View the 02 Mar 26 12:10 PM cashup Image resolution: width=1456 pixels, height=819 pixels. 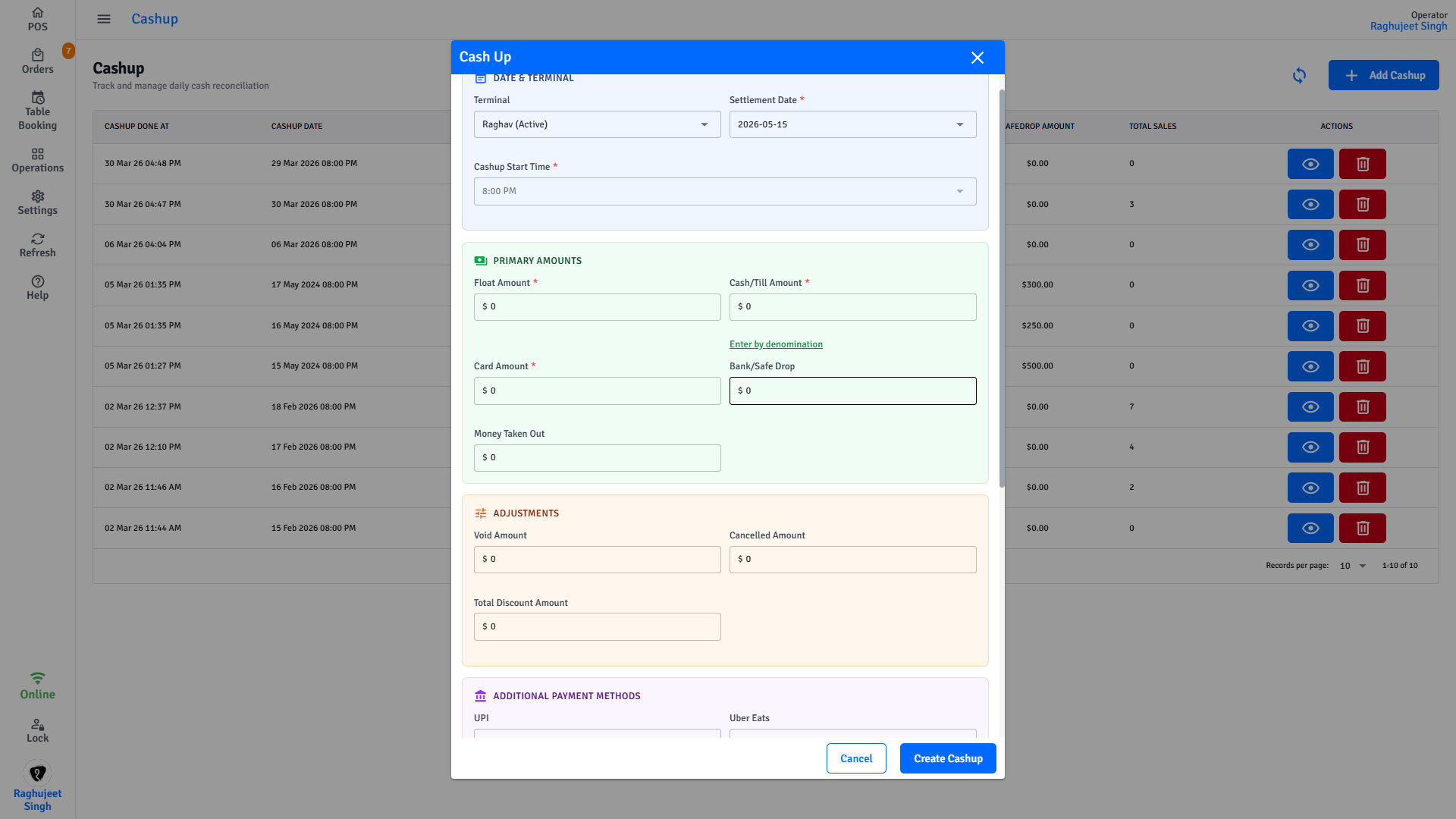1310,447
